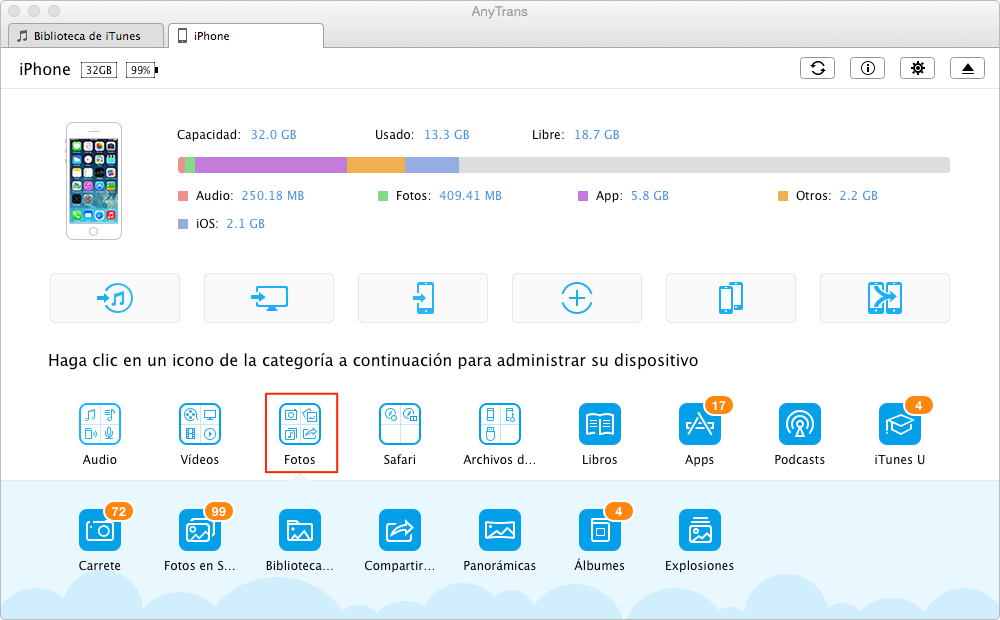Click the 4 badge on iTunes U

pos(918,406)
